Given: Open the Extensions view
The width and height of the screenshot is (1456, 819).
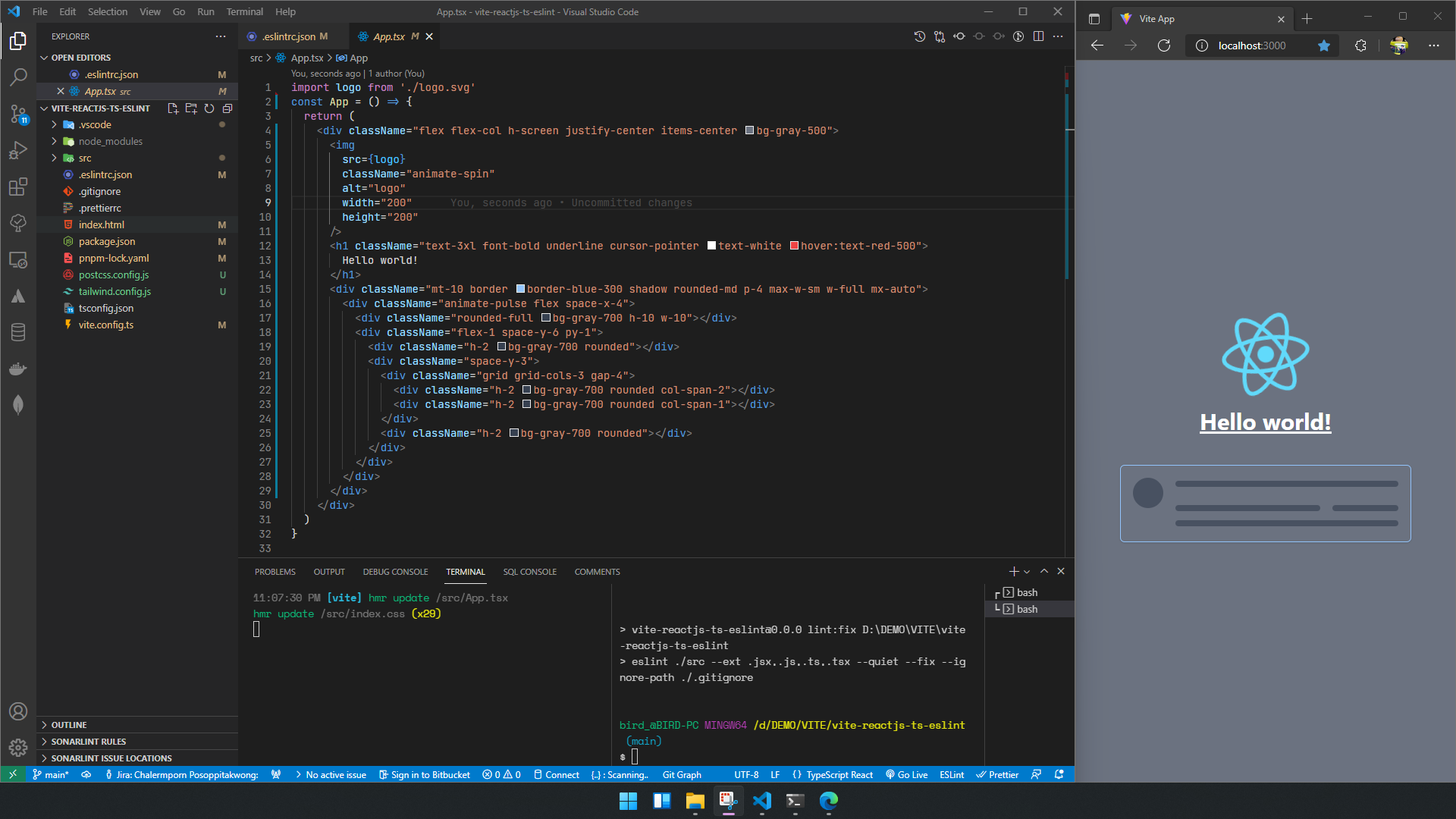Looking at the screenshot, I should (x=18, y=187).
